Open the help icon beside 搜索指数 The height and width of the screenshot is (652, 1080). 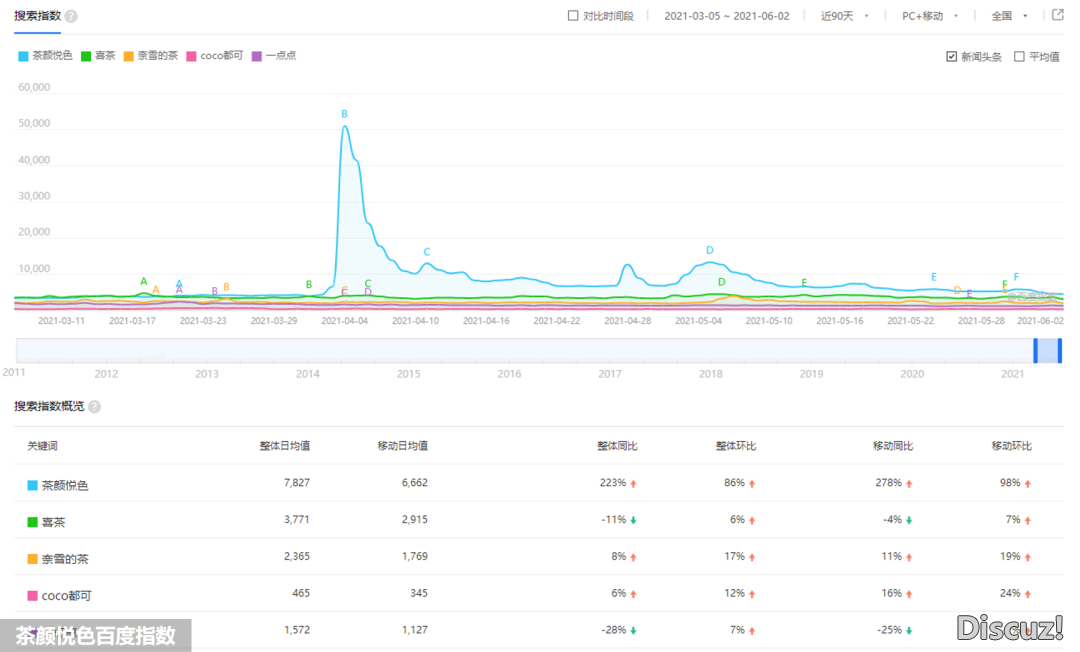pyautogui.click(x=71, y=17)
